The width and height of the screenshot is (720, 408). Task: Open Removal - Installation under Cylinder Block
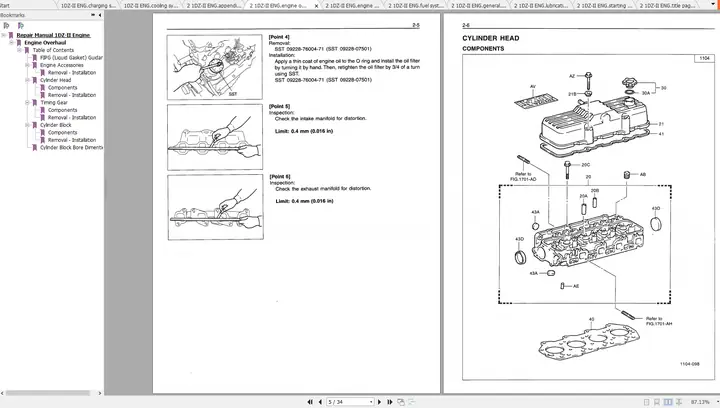point(72,140)
